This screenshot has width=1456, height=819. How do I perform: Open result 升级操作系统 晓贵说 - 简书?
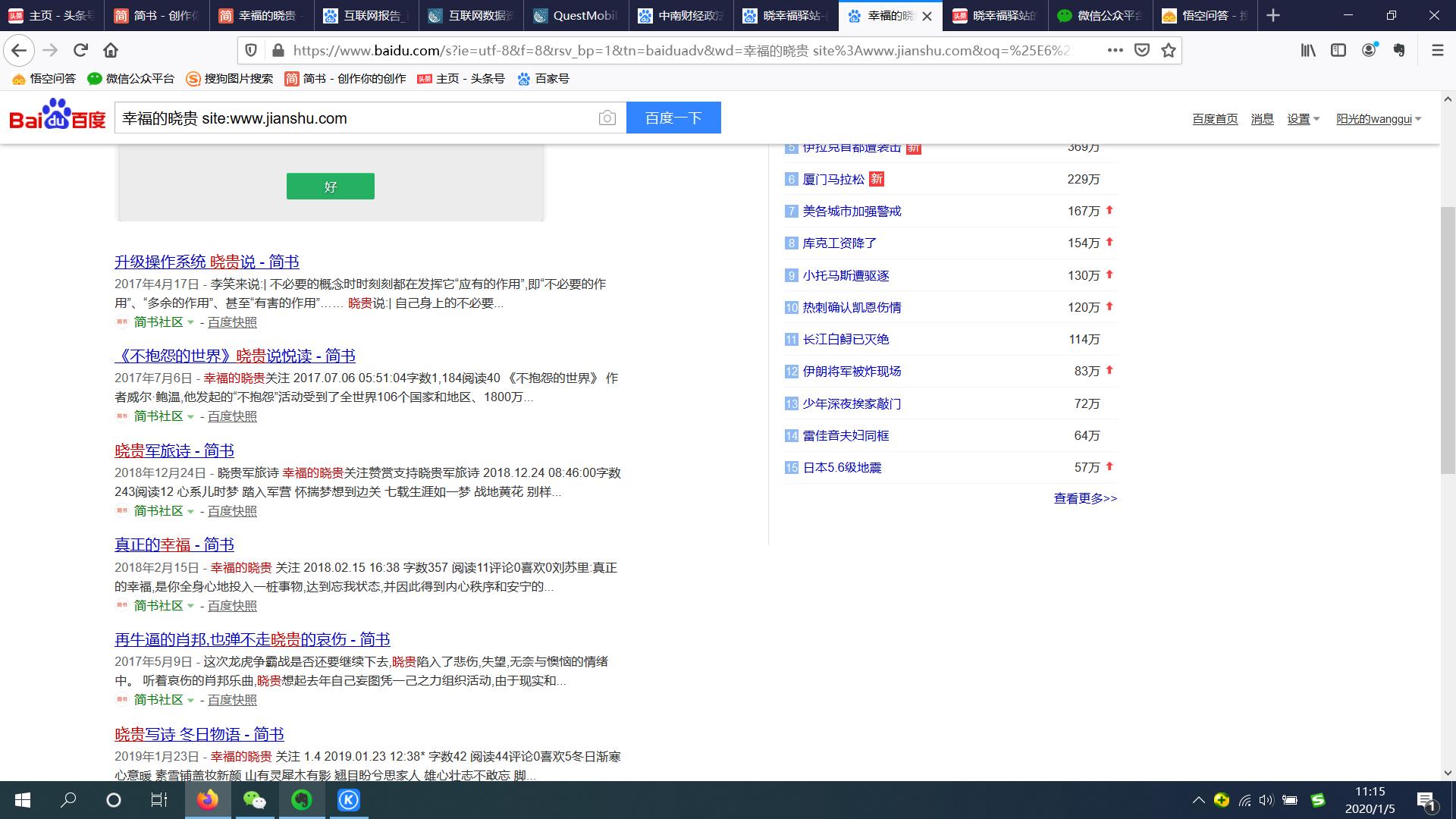click(206, 262)
